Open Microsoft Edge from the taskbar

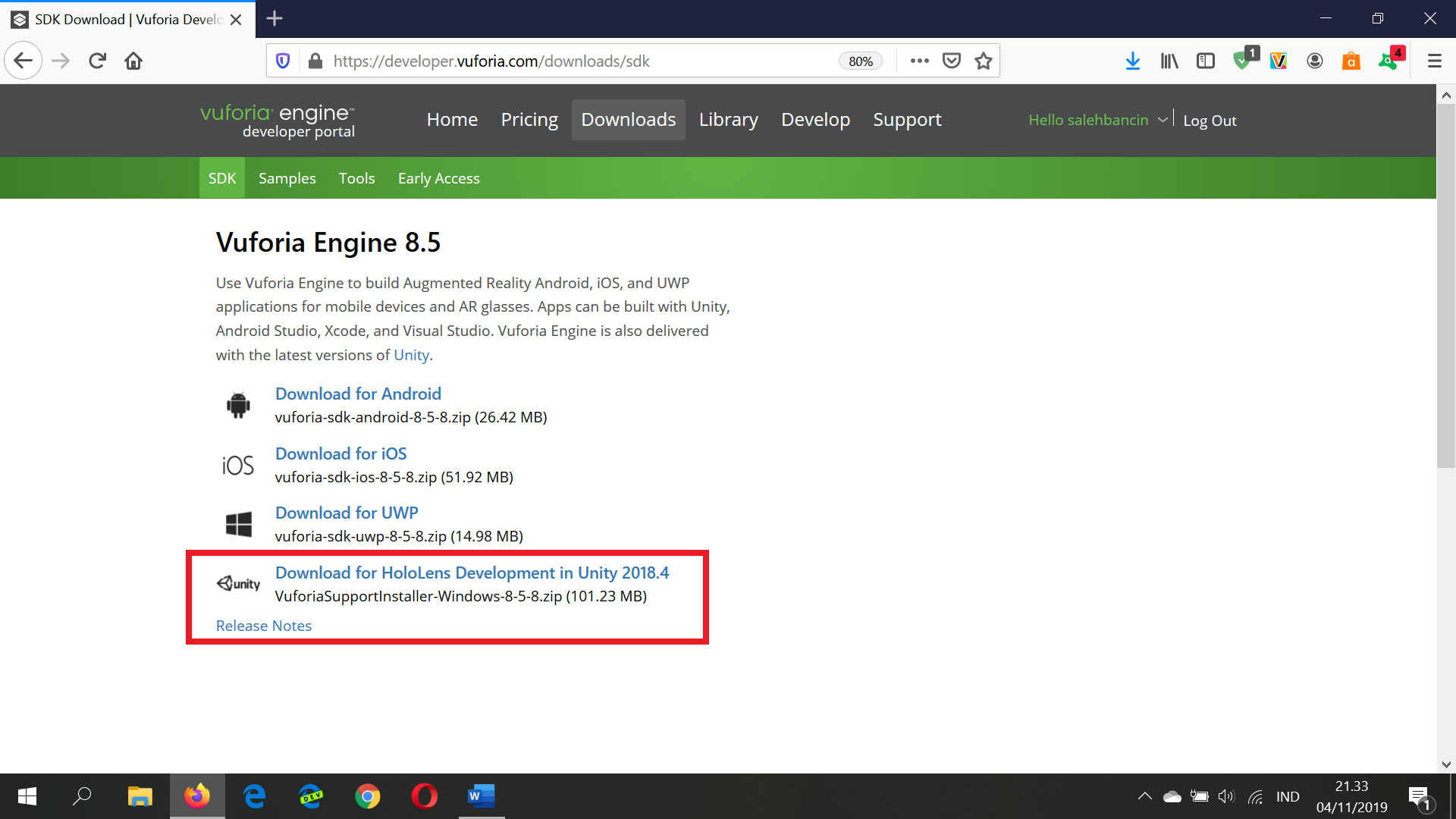coord(254,796)
